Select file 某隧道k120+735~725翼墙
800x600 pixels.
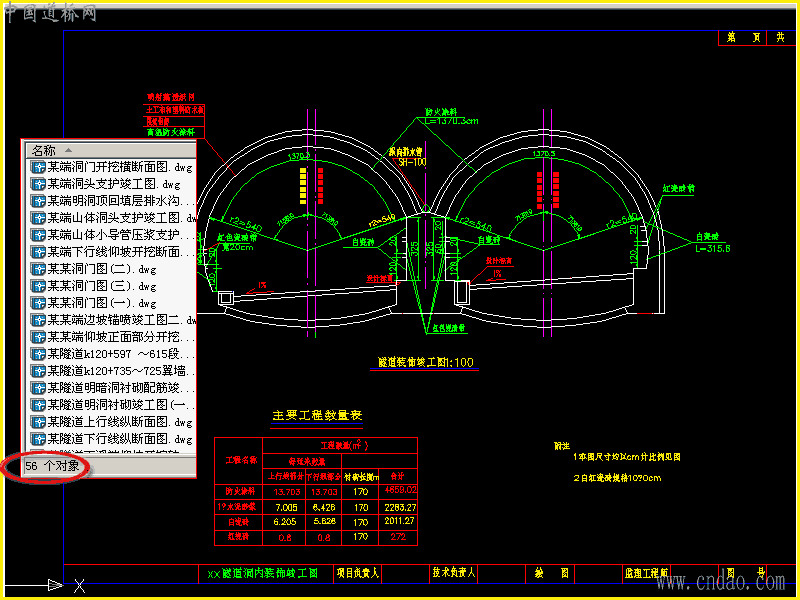point(113,371)
